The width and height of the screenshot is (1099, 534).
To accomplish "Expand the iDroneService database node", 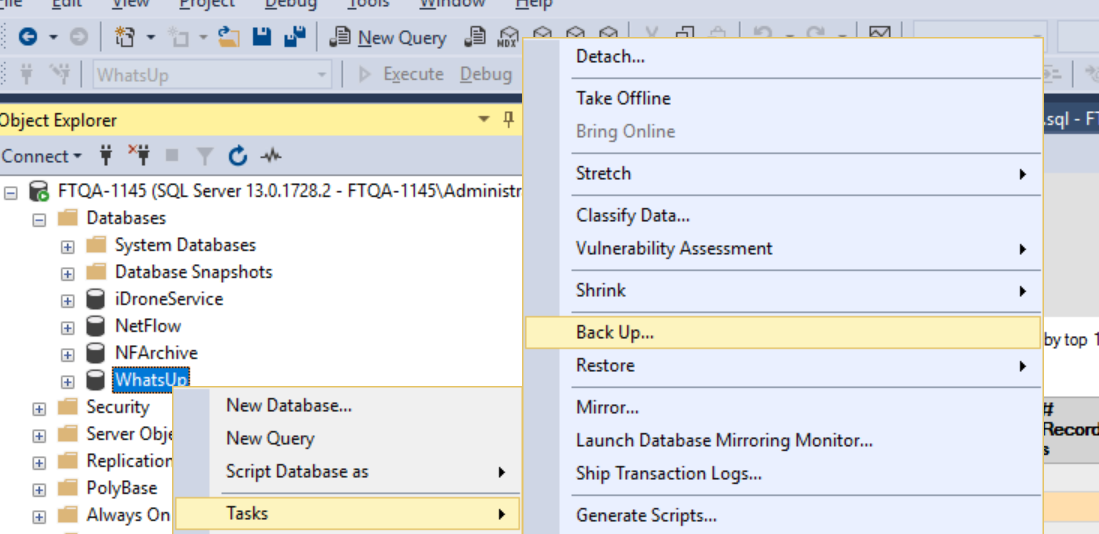I will point(67,301).
